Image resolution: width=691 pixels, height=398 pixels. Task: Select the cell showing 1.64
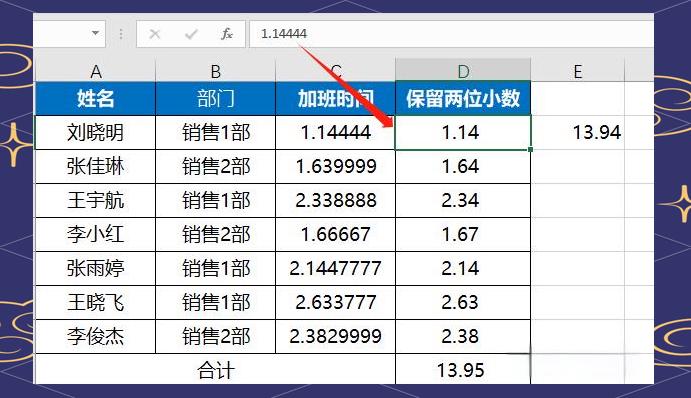(x=463, y=167)
